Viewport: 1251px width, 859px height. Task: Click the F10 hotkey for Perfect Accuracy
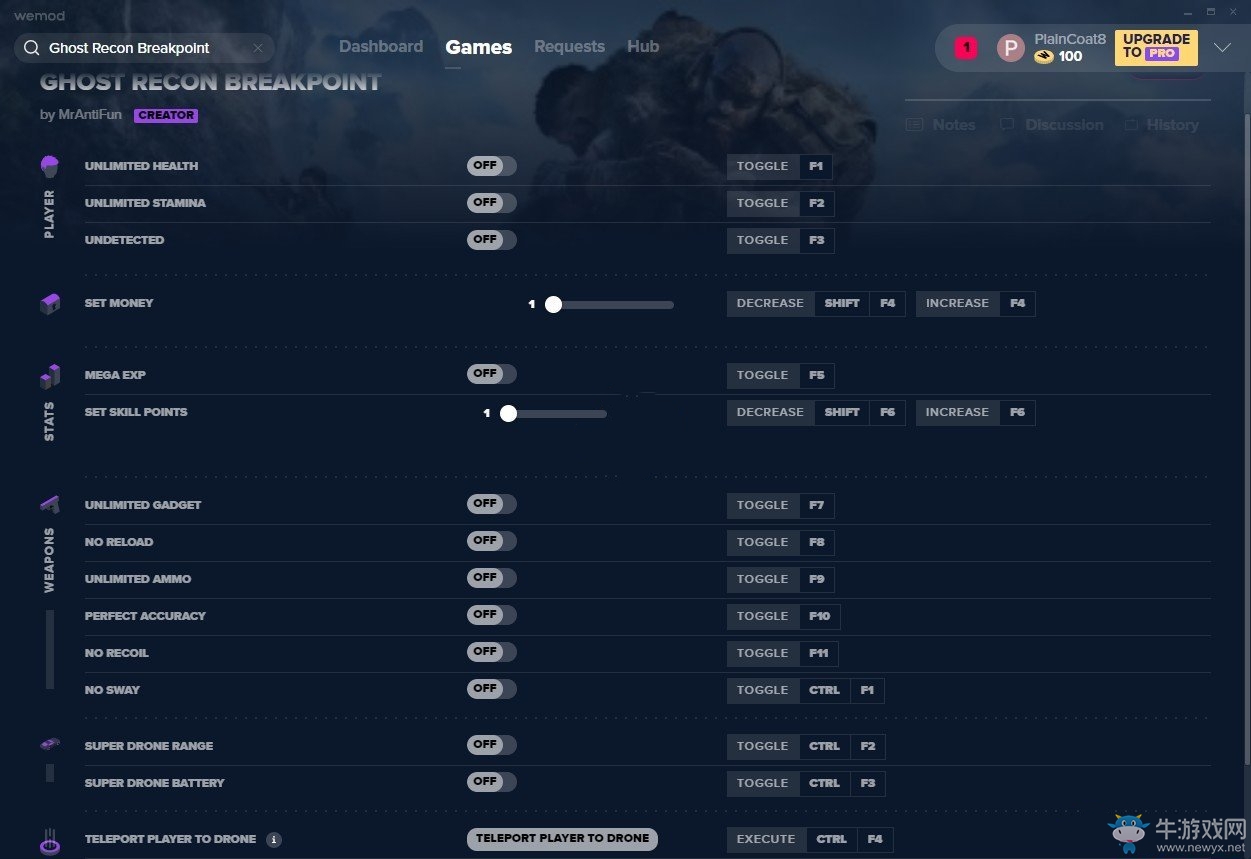point(820,617)
